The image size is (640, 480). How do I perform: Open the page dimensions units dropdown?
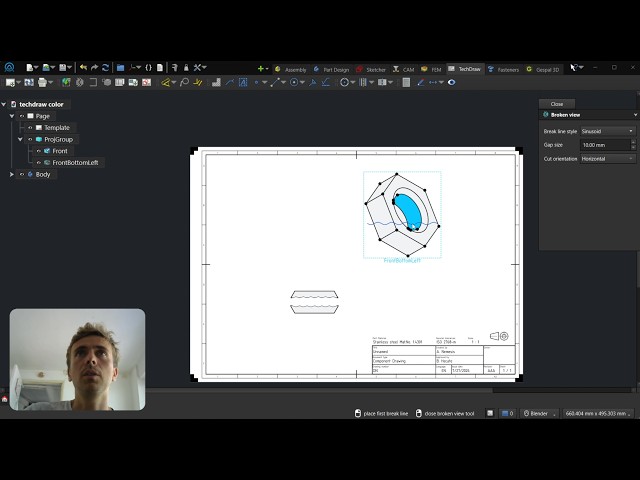pos(598,413)
